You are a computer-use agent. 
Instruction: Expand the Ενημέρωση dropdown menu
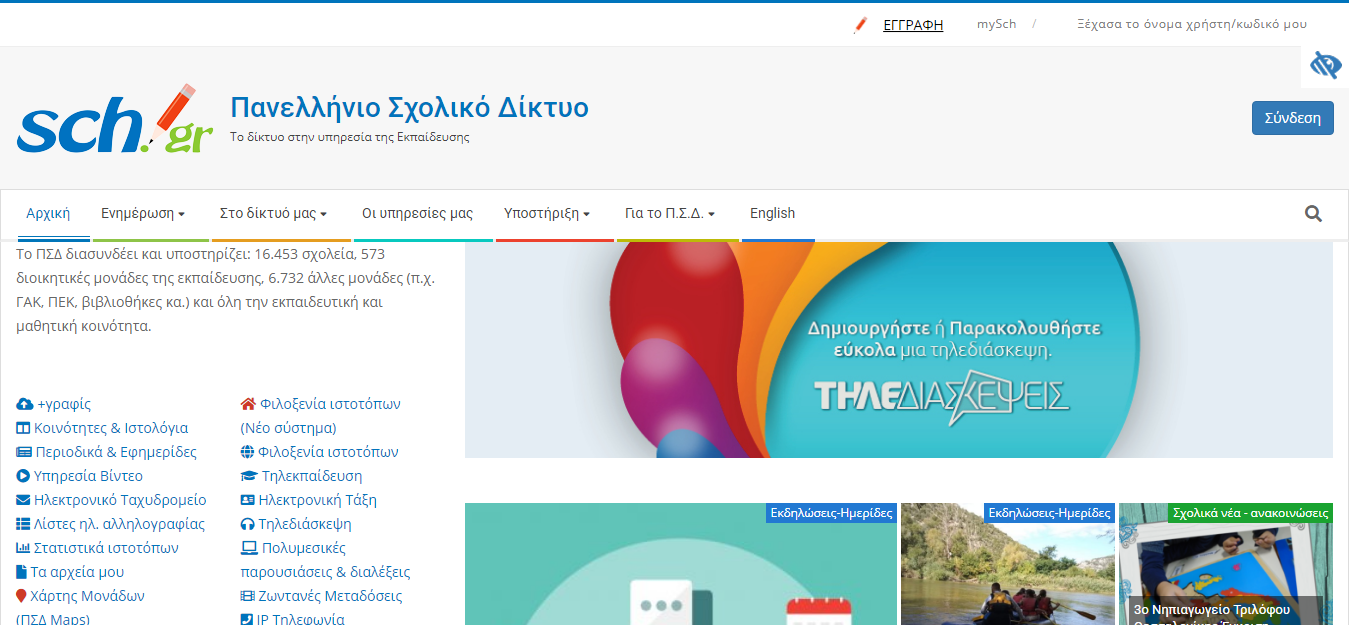pos(143,213)
